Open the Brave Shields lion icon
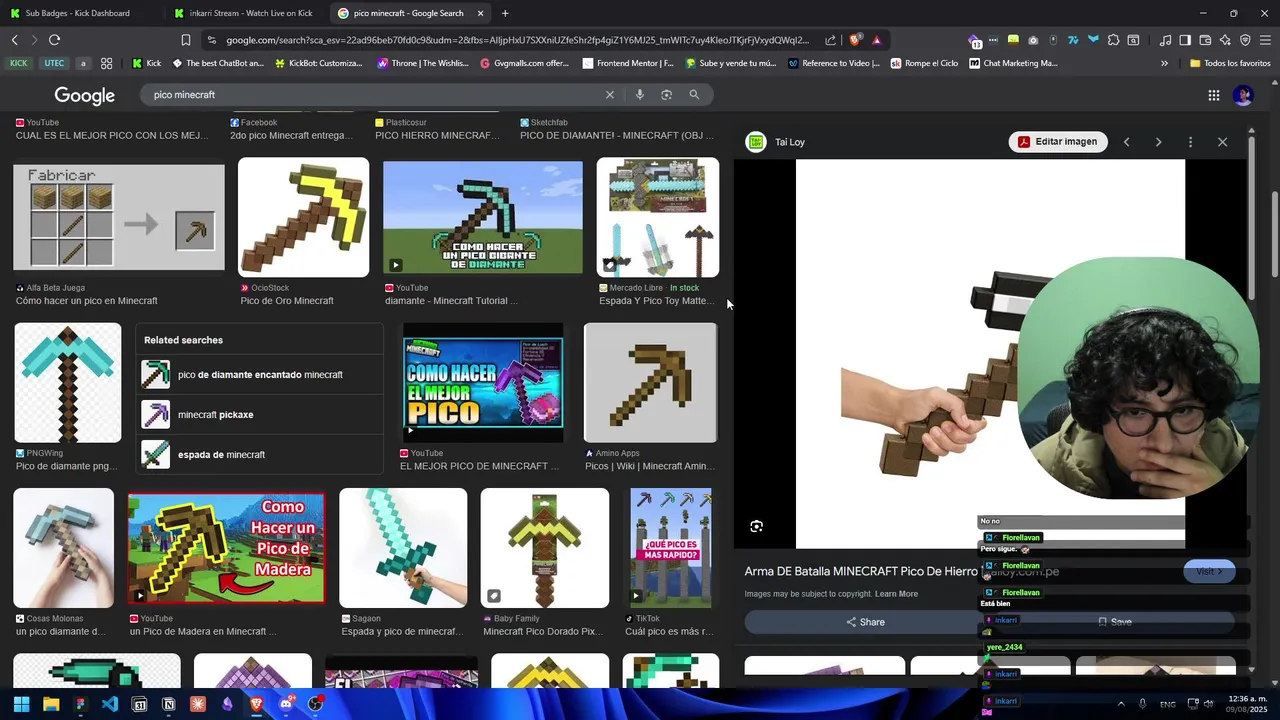 855,40
